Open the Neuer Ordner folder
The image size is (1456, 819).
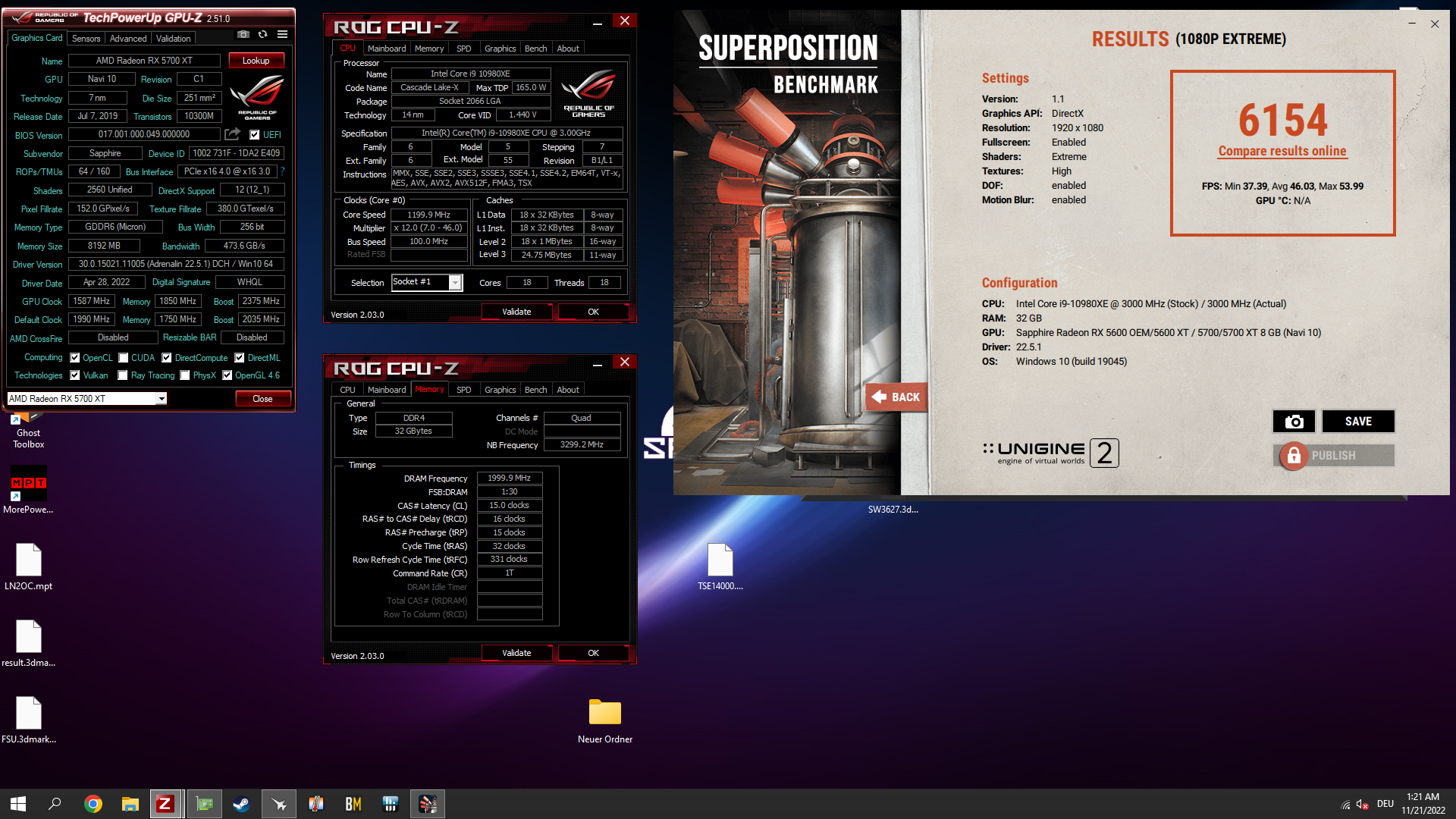click(604, 720)
